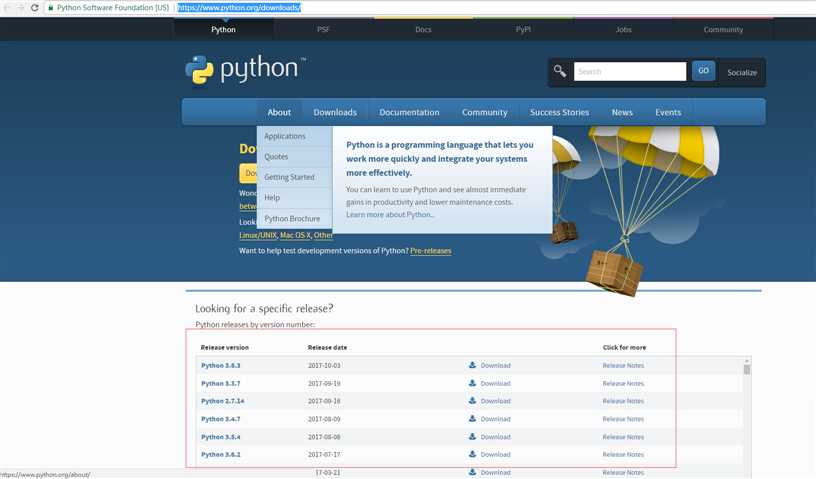Focus the site search field

(630, 71)
